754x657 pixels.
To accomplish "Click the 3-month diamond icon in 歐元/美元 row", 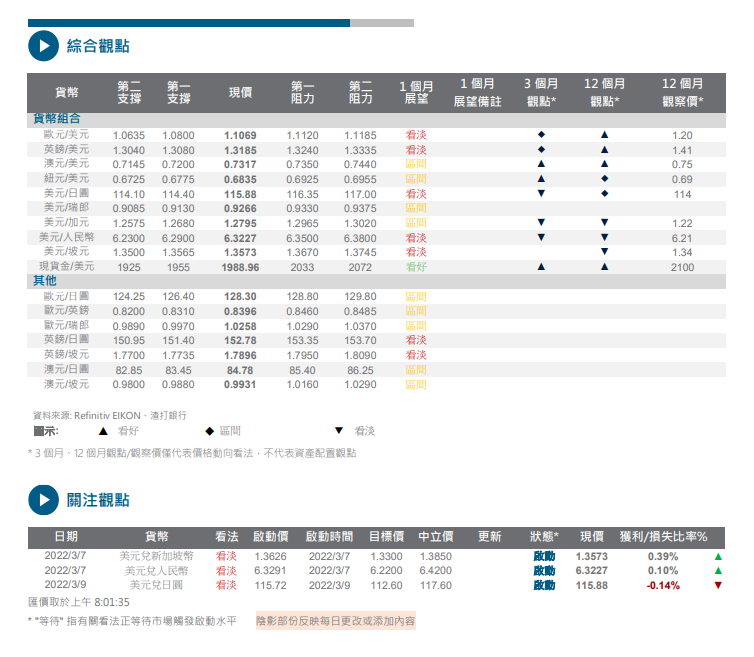I will point(541,135).
